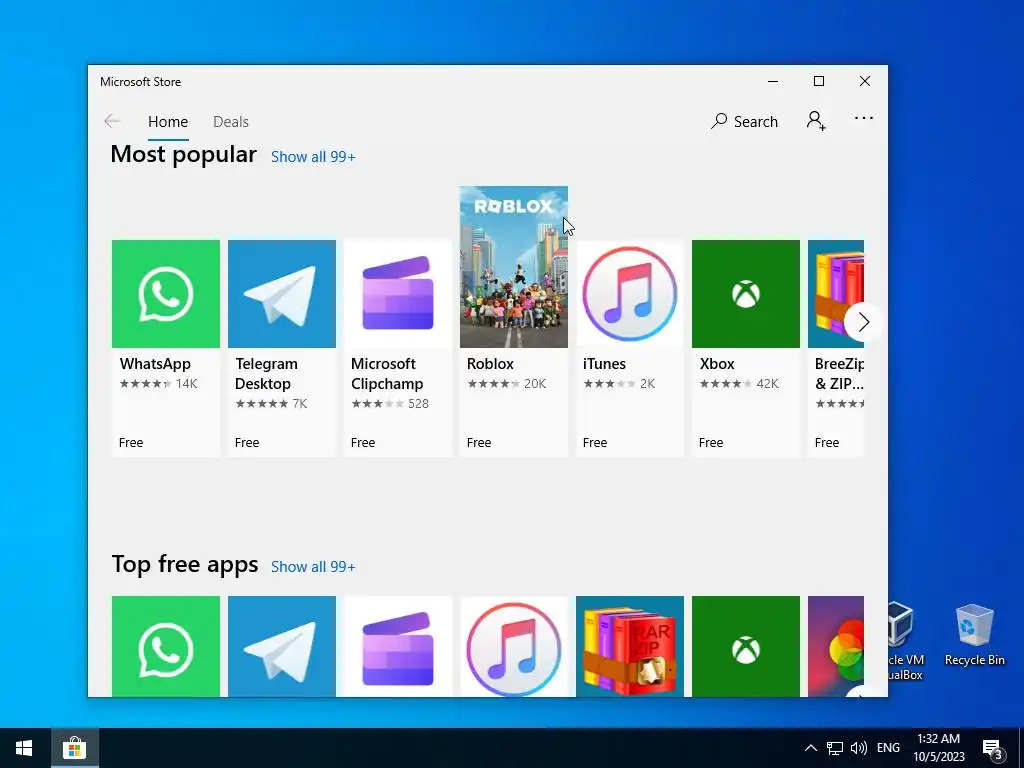Screen dimensions: 1024x768
Task: Select the Xbox app title in Most popular
Action: tap(717, 364)
